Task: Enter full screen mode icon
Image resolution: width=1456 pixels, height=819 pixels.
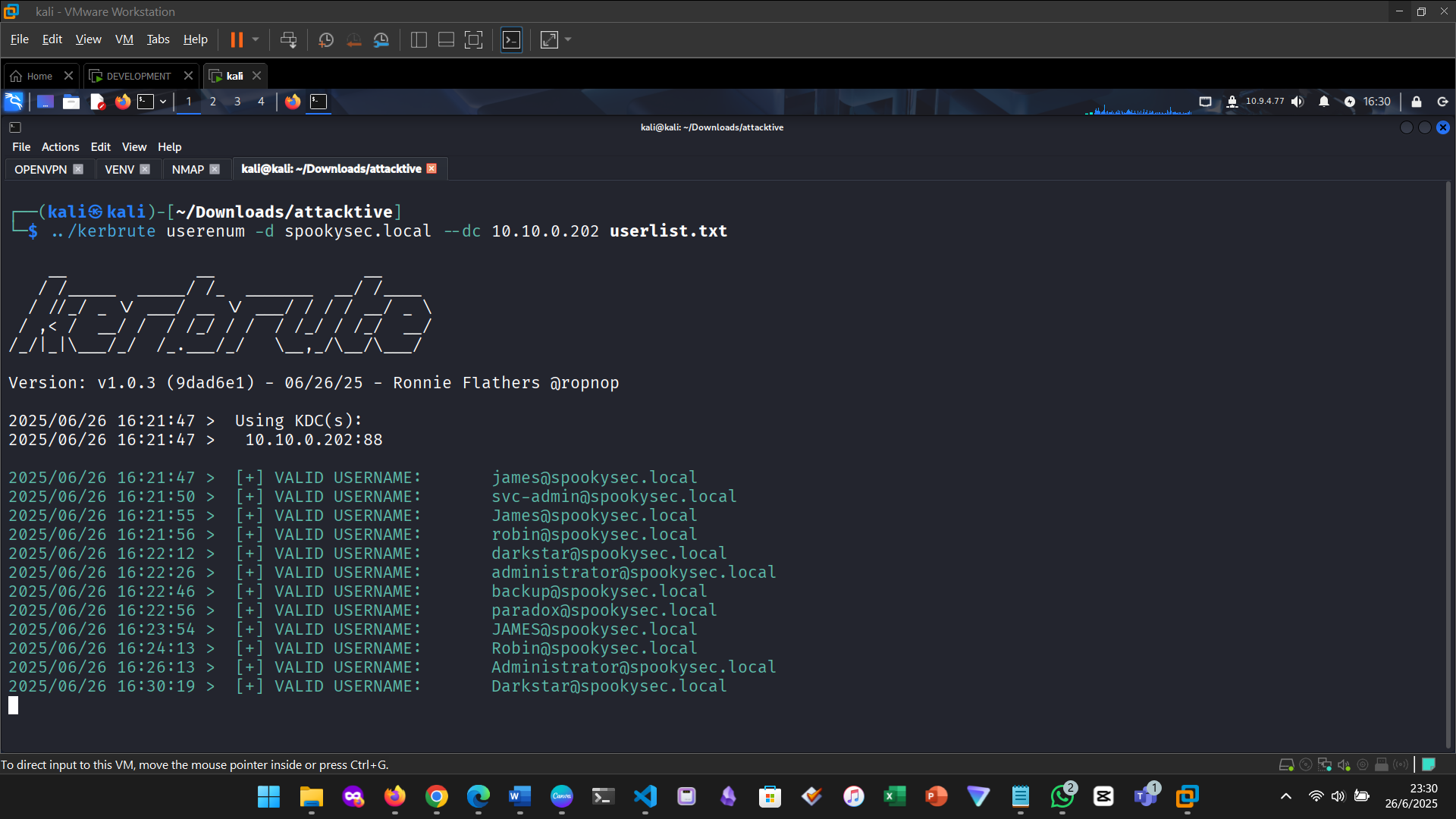Action: [473, 39]
